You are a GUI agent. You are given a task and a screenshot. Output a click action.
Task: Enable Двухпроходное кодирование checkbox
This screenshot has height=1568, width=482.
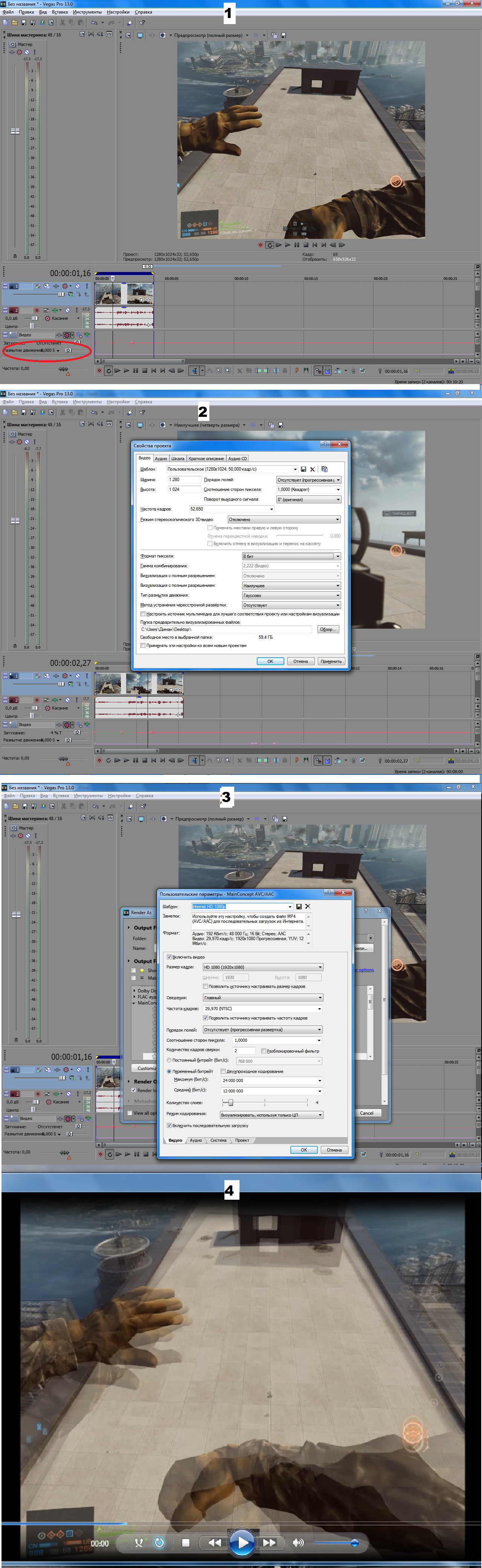click(223, 1071)
